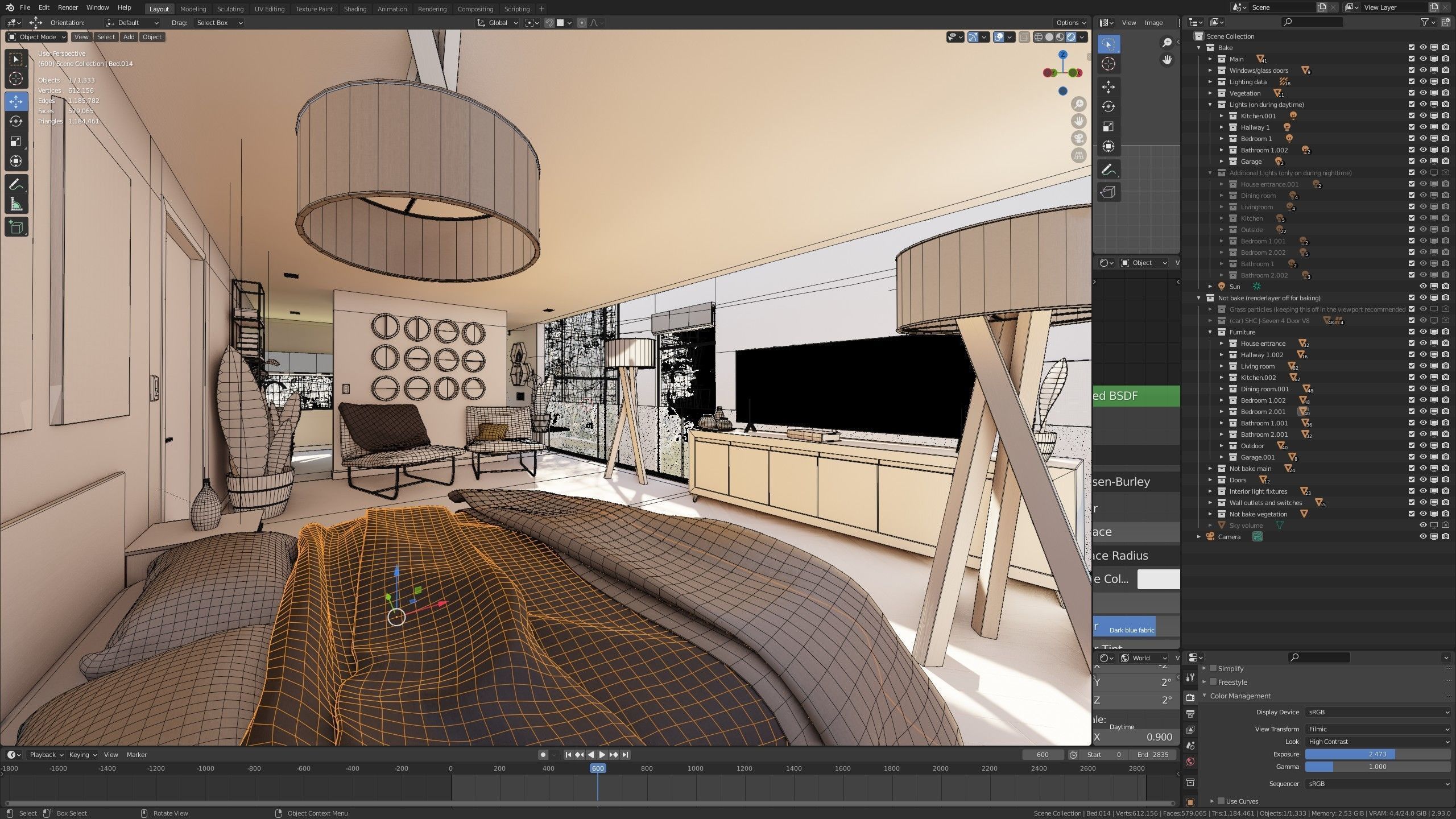Toggle viewport overlays icon

pyautogui.click(x=999, y=37)
